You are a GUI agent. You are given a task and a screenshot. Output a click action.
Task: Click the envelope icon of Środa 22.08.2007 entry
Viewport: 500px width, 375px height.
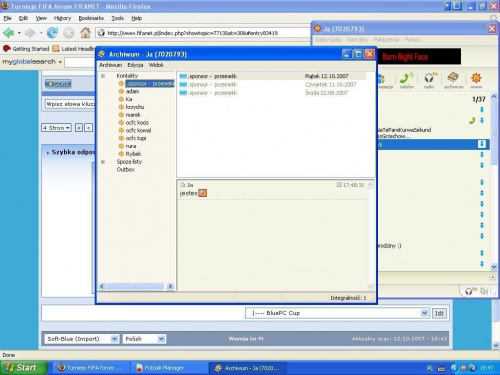click(183, 93)
